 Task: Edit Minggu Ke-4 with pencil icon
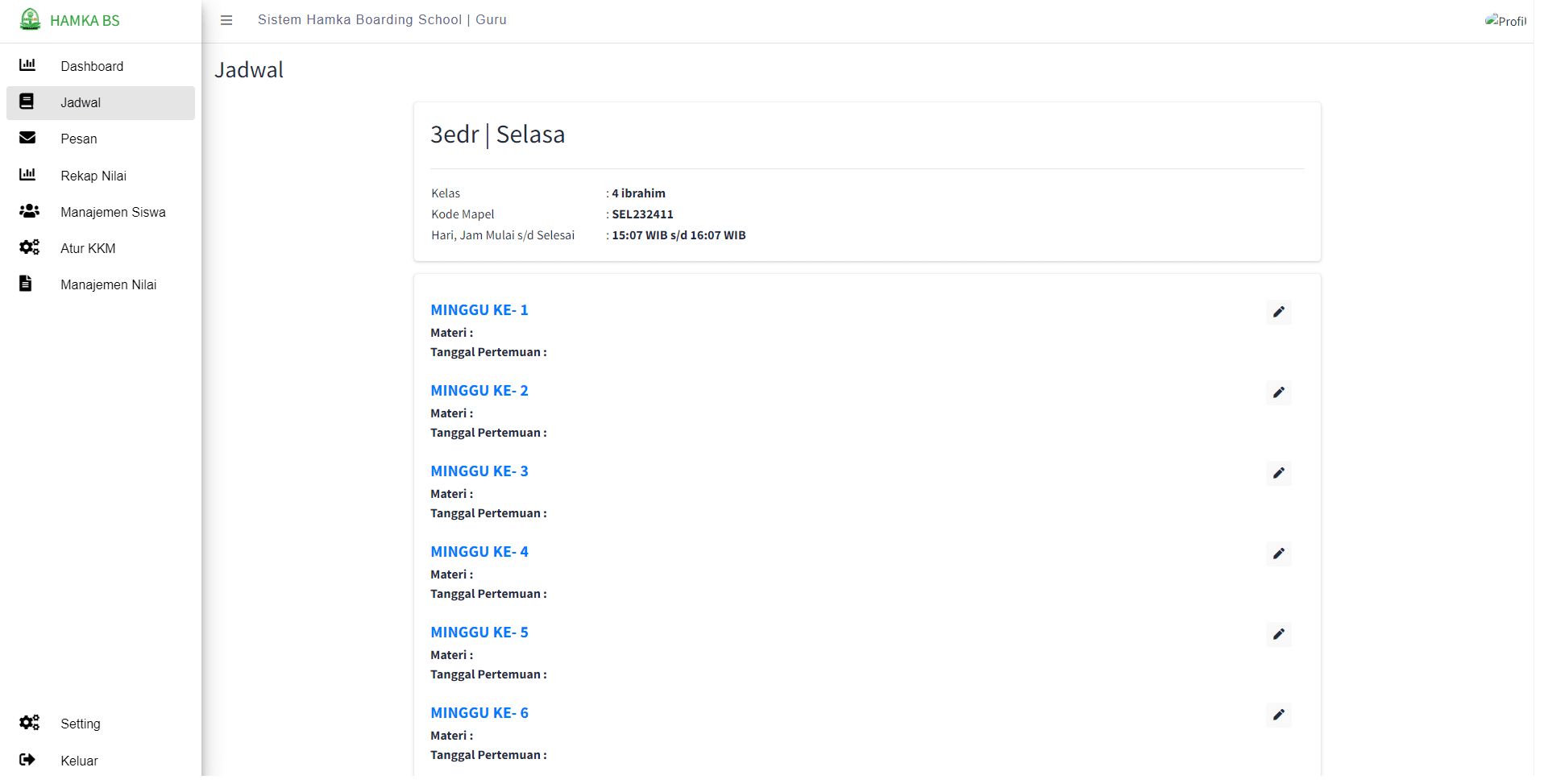[1279, 554]
